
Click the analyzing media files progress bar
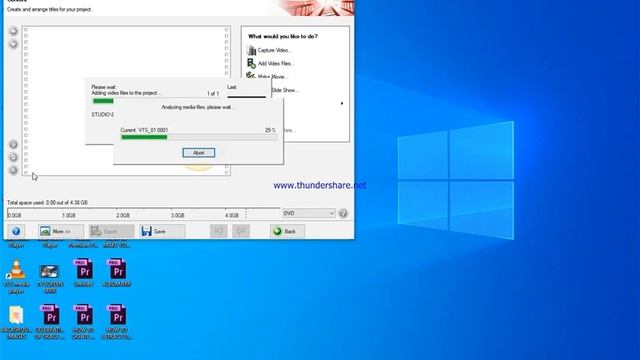click(x=199, y=138)
